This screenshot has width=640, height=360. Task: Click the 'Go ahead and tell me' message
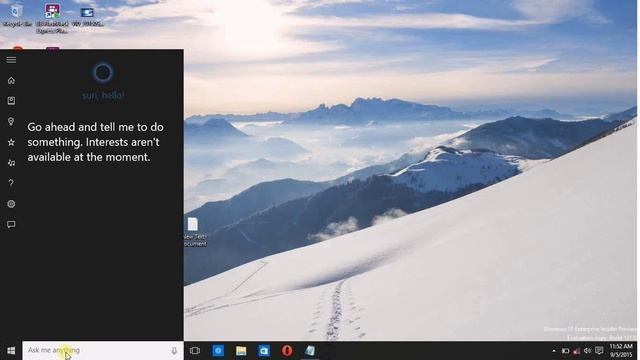[96, 142]
